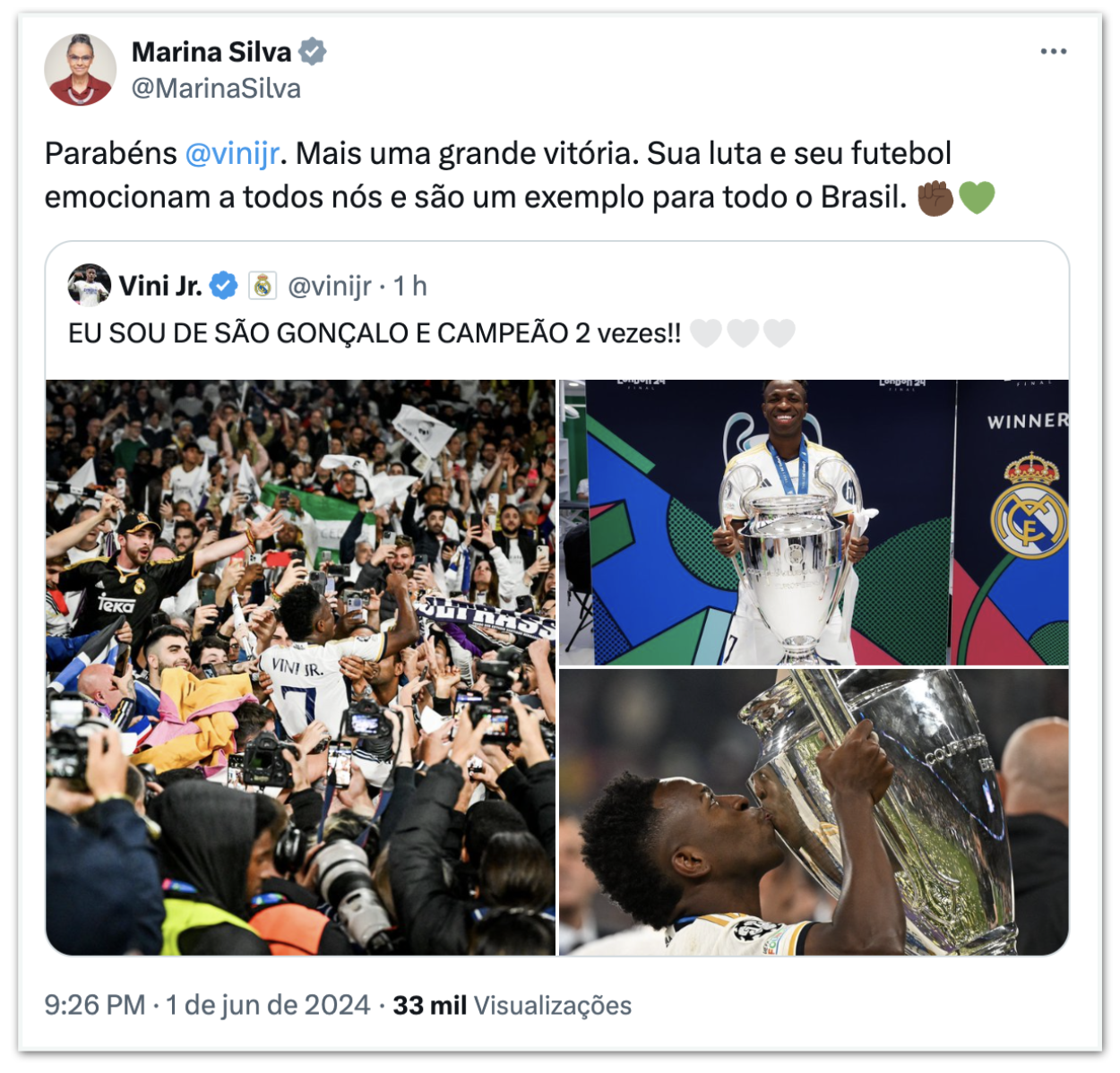The image size is (1120, 1073).
Task: Open the @vinijr mention in tweet text
Action: (233, 154)
